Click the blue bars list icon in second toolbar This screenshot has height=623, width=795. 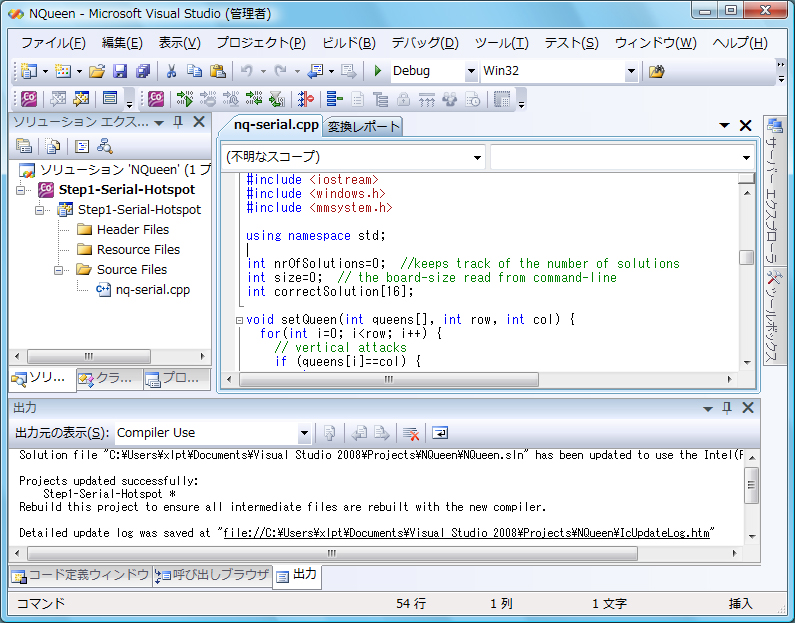[x=334, y=99]
